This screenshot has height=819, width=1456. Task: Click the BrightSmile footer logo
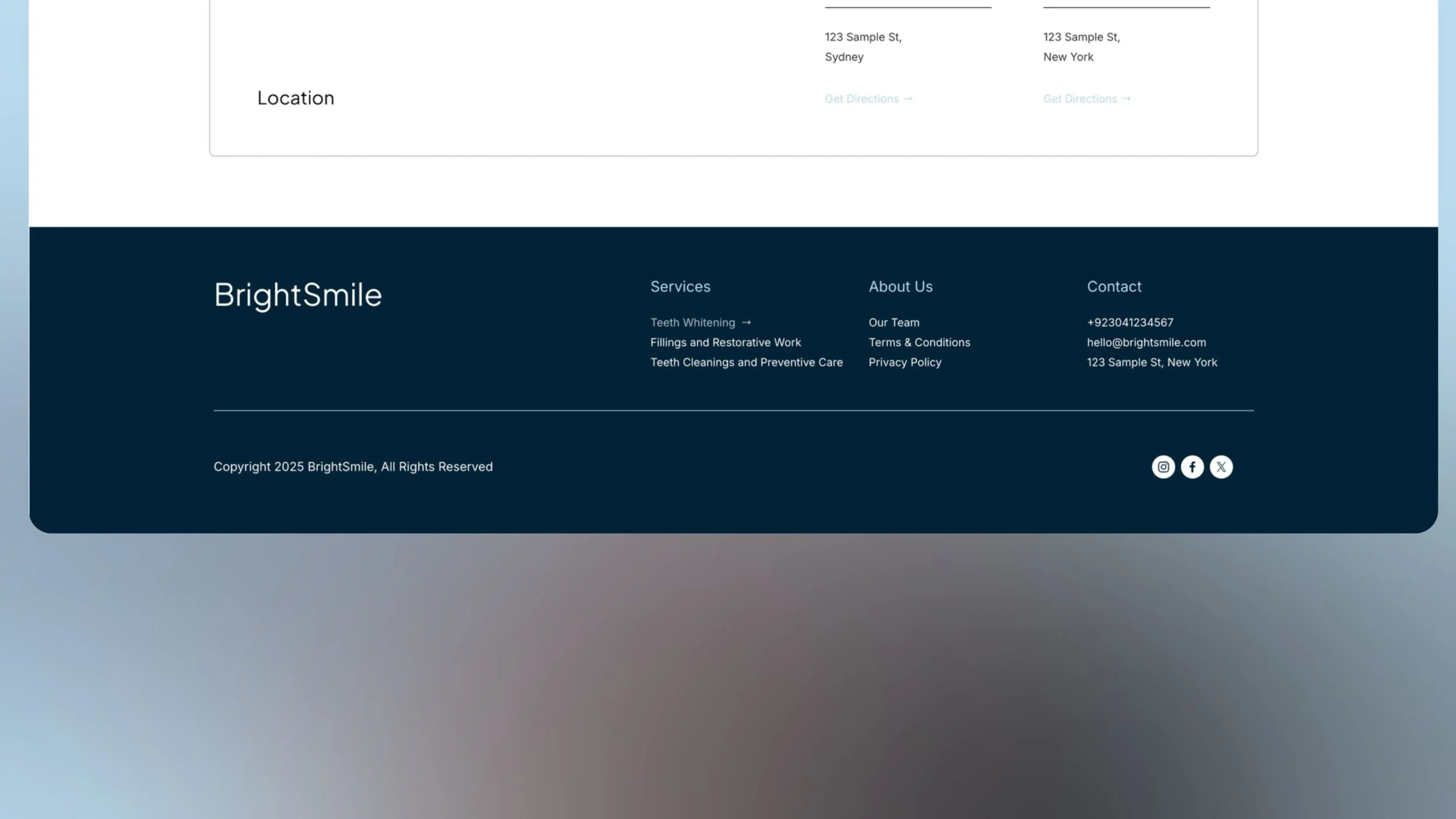(x=298, y=294)
